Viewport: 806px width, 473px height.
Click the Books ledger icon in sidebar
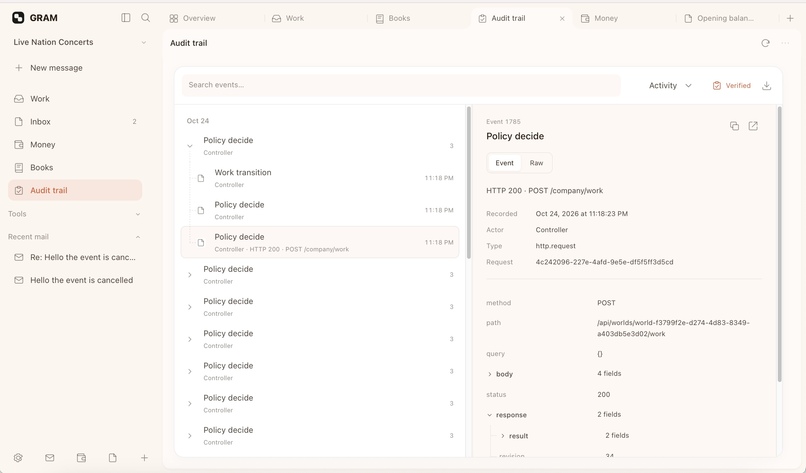coord(19,168)
